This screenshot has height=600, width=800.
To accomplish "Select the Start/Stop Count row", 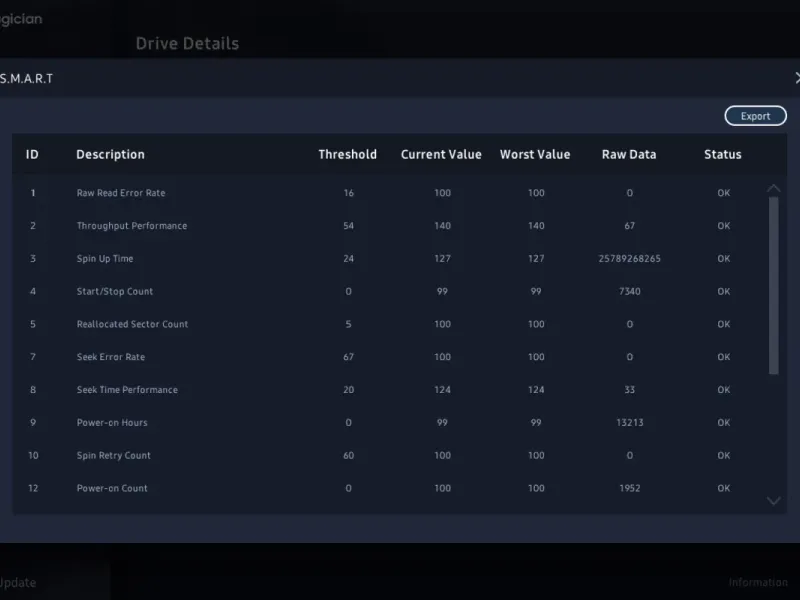I will click(390, 291).
